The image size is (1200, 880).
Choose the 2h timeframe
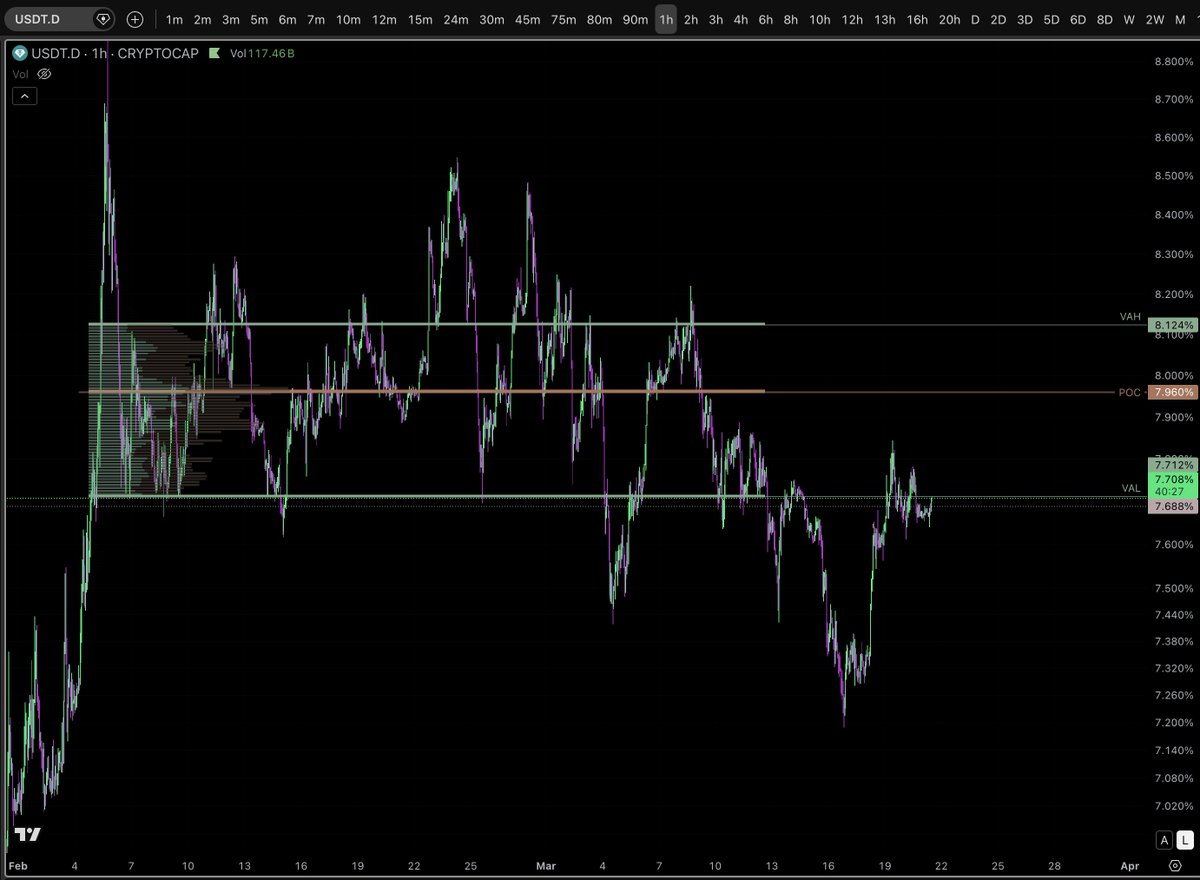691,20
